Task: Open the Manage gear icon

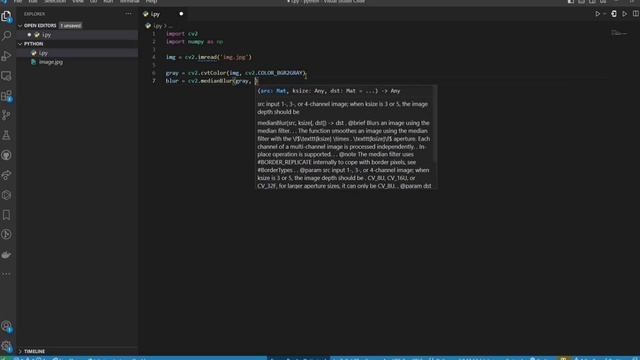Action: click(7, 347)
